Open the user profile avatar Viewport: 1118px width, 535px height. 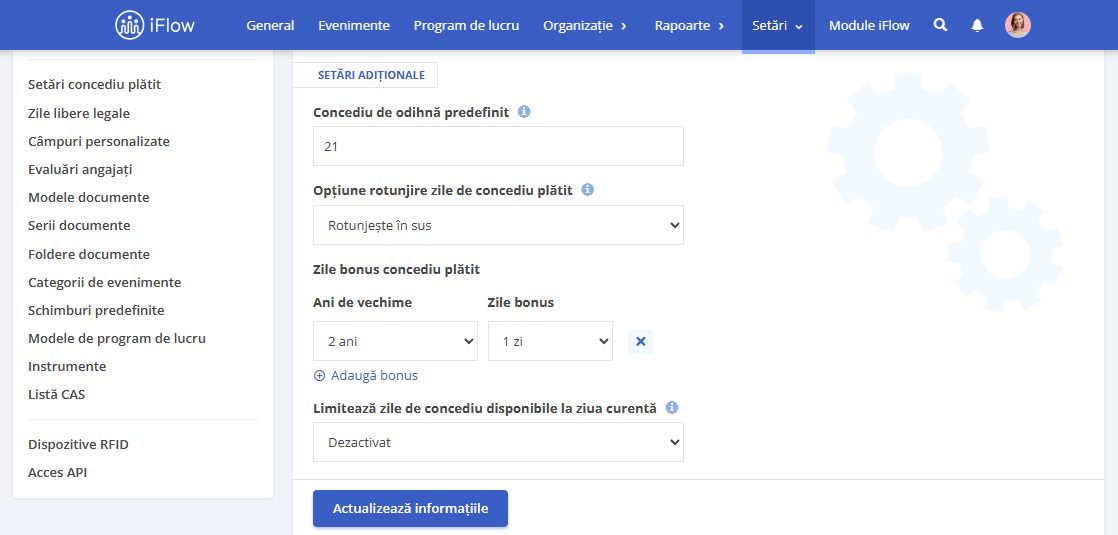1017,25
